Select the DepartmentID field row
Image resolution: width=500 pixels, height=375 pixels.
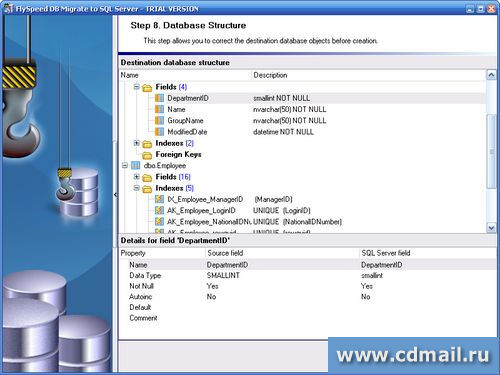pyautogui.click(x=303, y=98)
